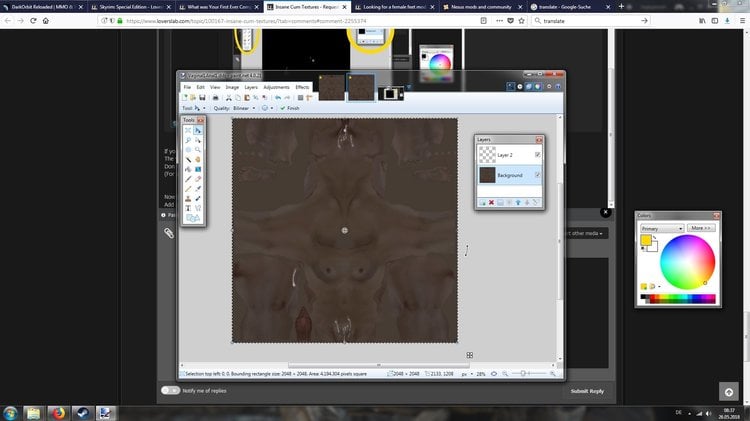Open Firefox page actions three-dot menu

pyautogui.click(x=499, y=21)
